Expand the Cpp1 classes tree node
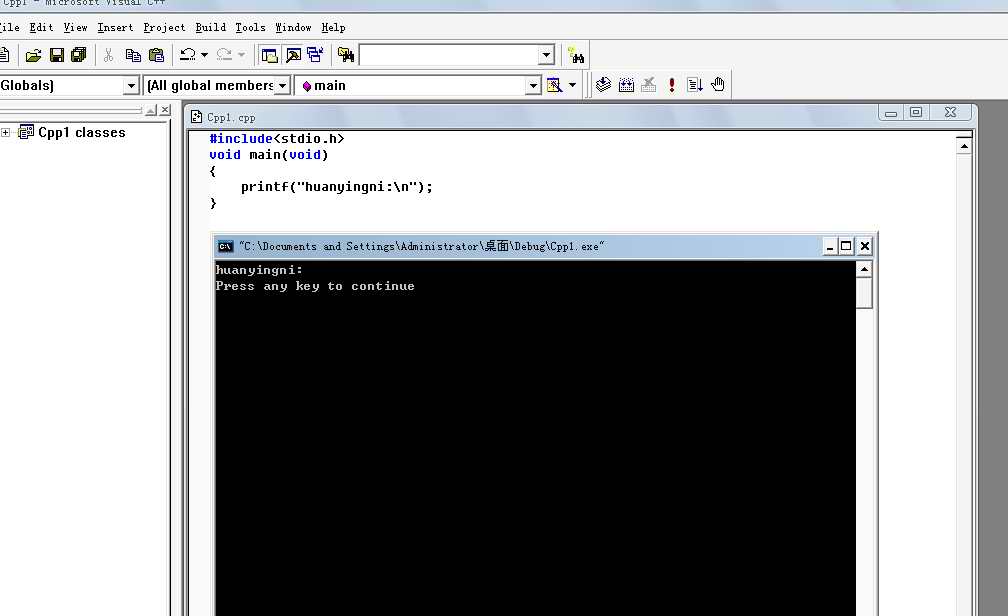 coord(6,132)
